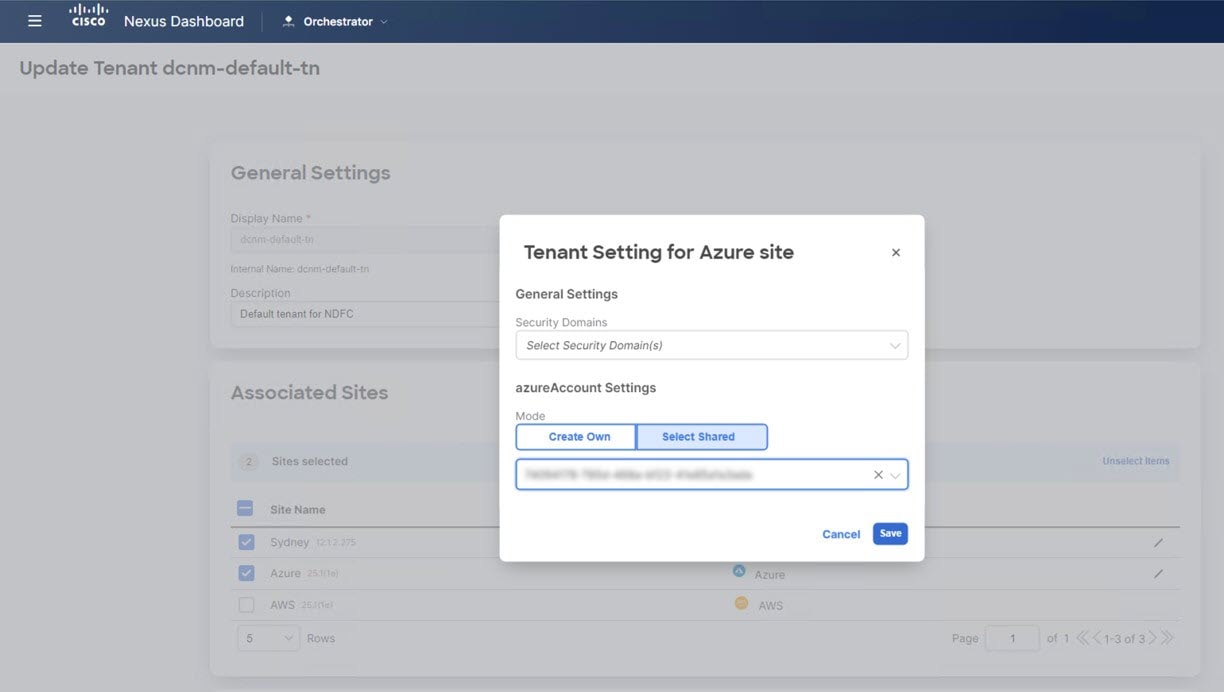Close the Tenant Setting for Azure site dialog
The image size is (1224, 692).
896,253
